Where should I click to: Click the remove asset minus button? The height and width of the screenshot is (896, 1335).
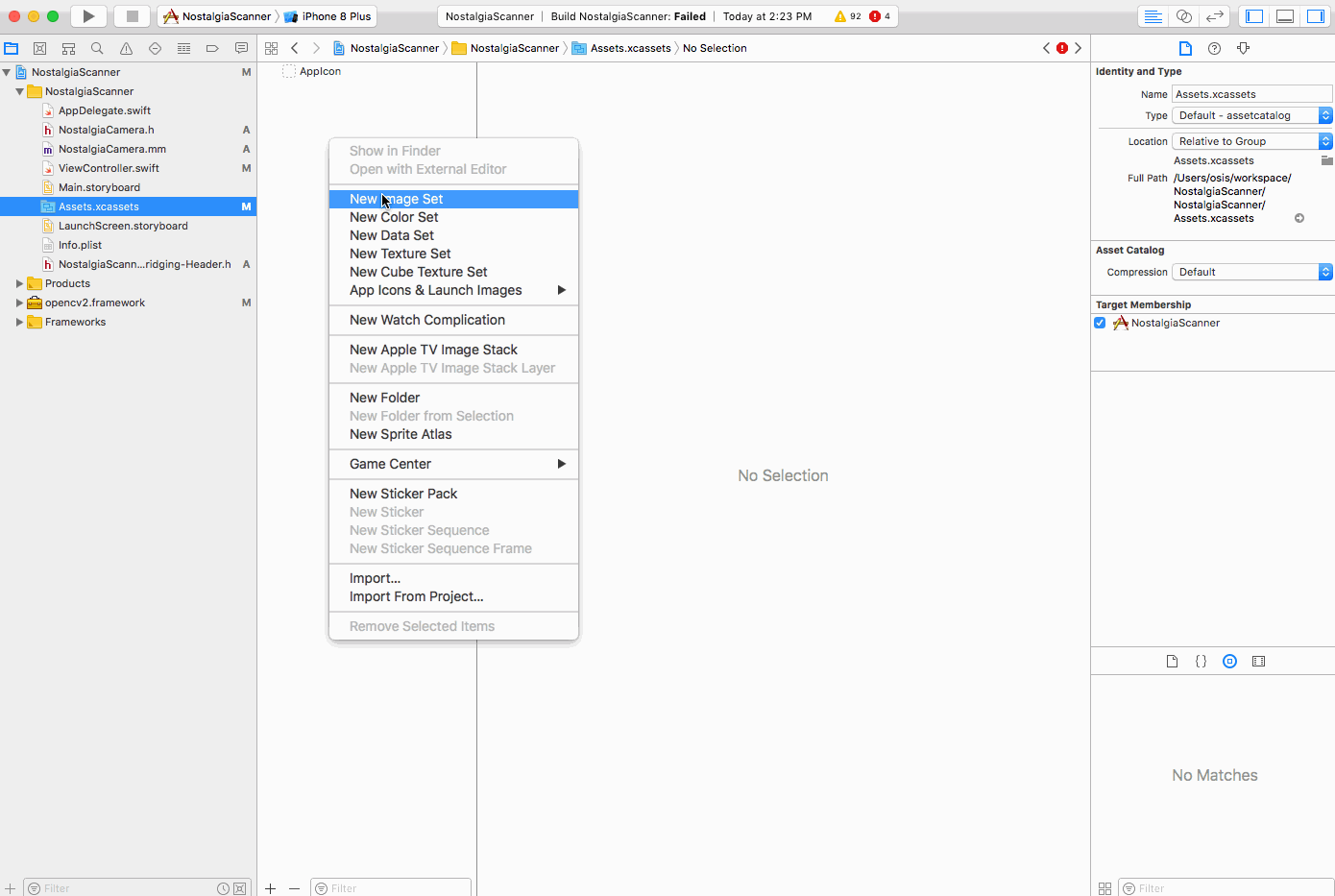pyautogui.click(x=294, y=888)
